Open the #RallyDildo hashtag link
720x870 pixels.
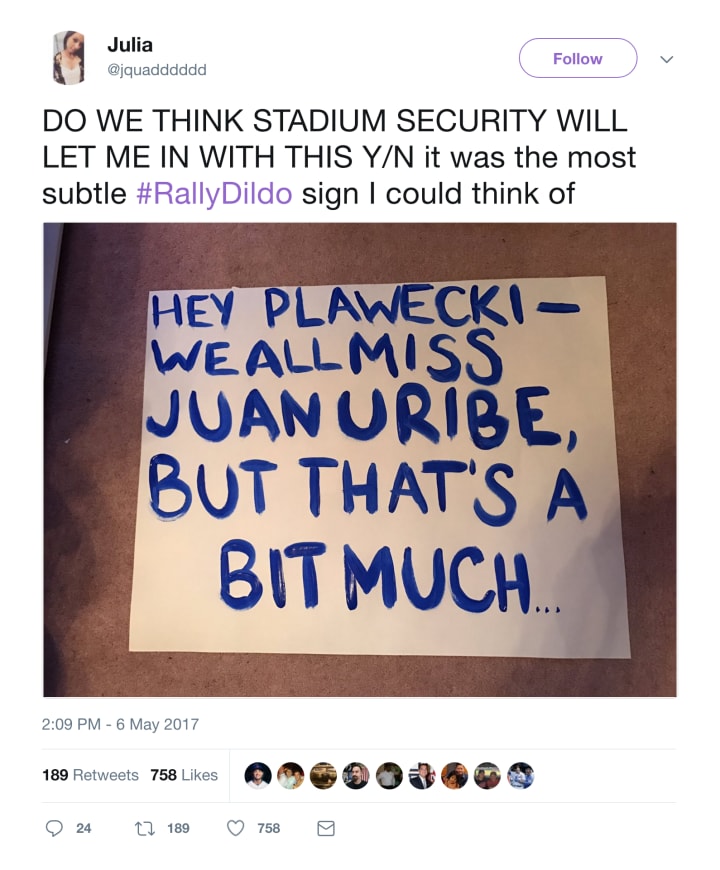pyautogui.click(x=214, y=194)
